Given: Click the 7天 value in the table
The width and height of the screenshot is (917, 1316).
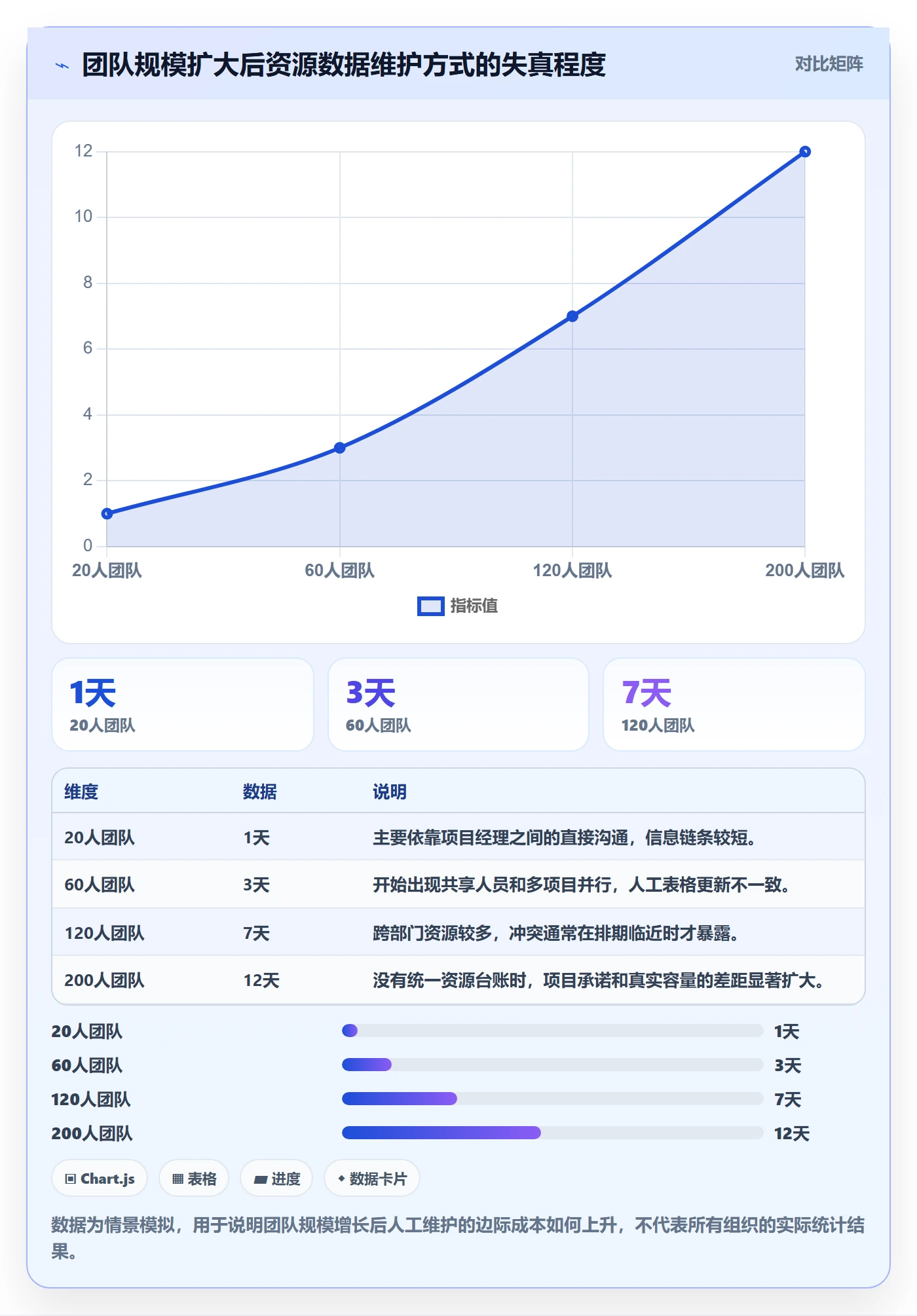Looking at the screenshot, I should coord(257,933).
